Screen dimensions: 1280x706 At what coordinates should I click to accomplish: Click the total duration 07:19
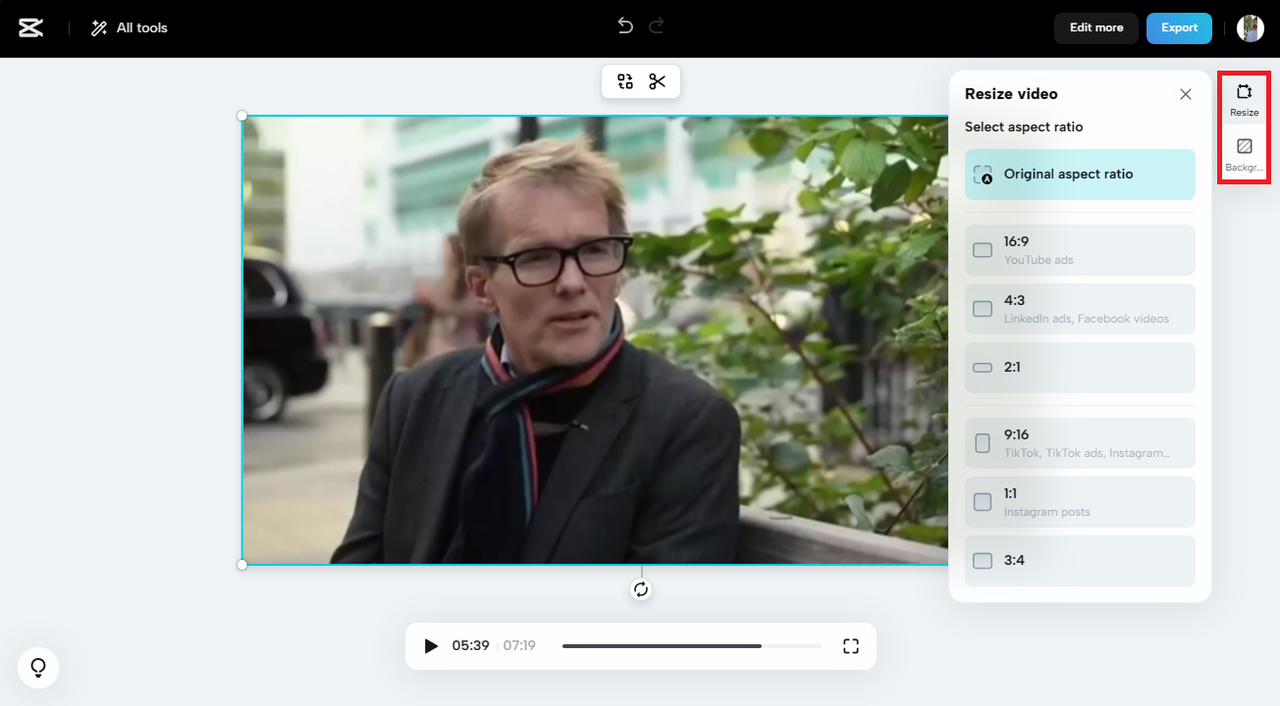(519, 646)
